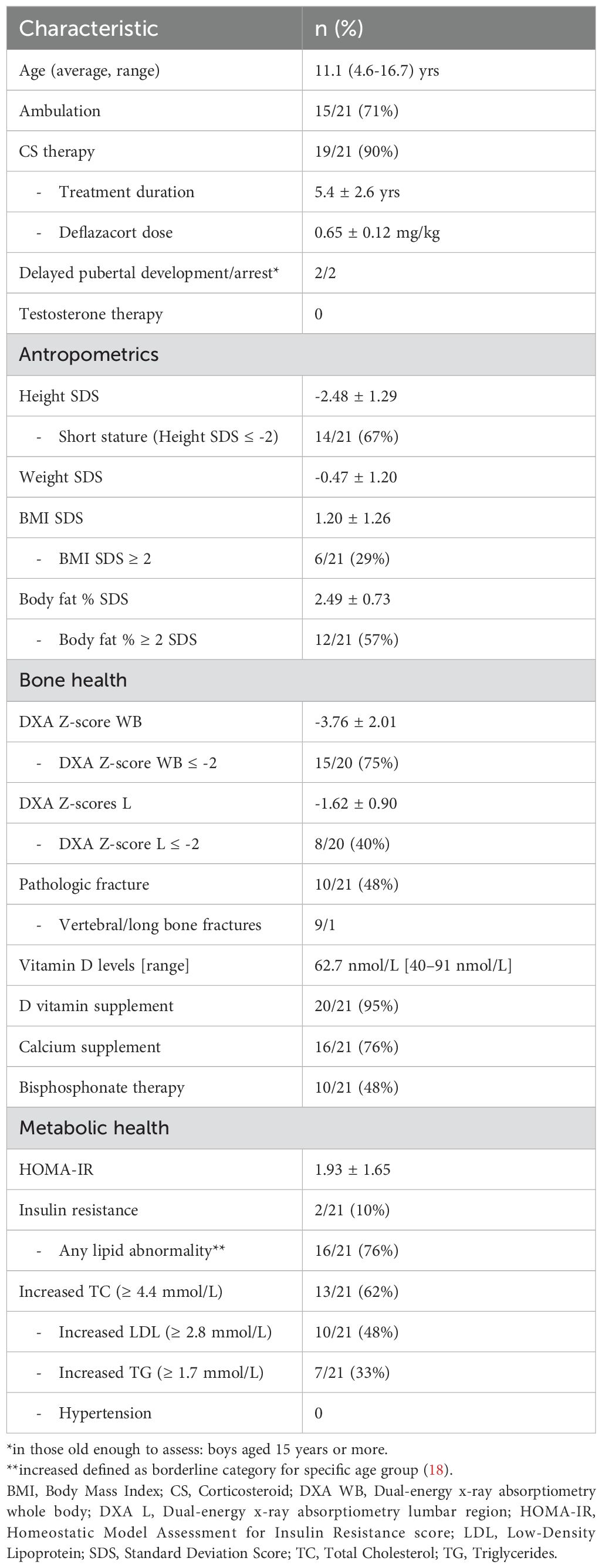This screenshot has height=1568, width=602.
Task: Click the Testosterone therapy row label
Action: (x=91, y=314)
